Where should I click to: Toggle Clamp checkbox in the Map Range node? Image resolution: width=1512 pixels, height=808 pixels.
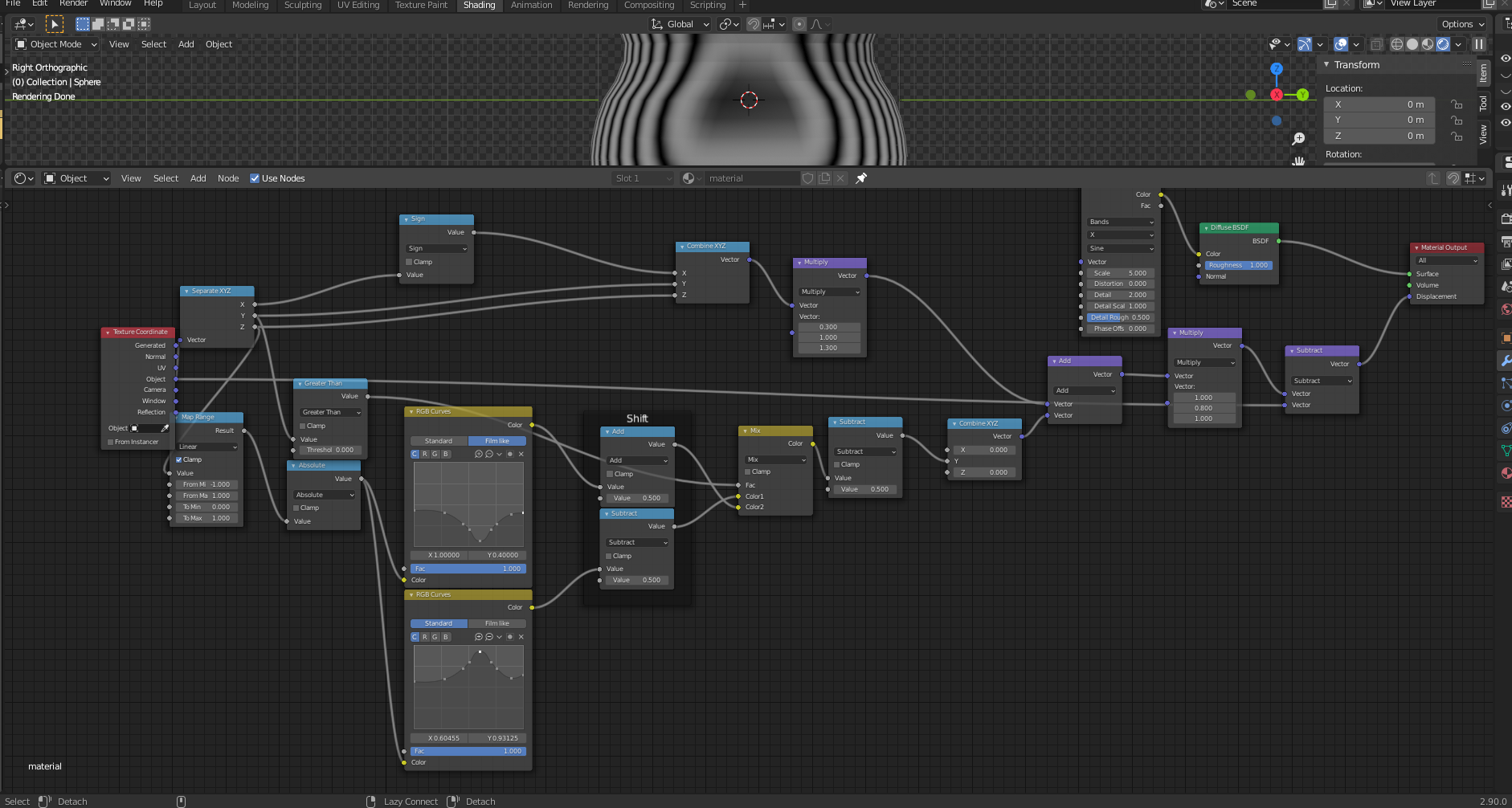pyautogui.click(x=179, y=459)
